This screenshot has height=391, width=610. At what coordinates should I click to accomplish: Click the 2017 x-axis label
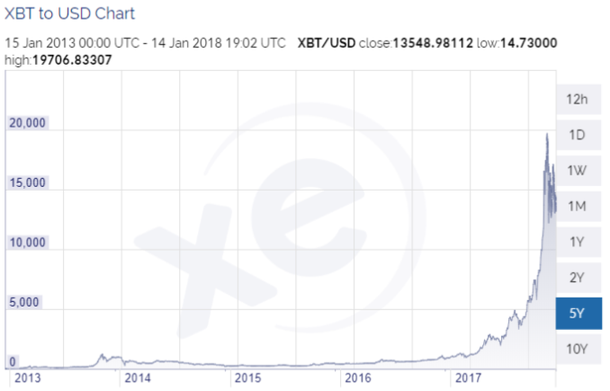468,378
